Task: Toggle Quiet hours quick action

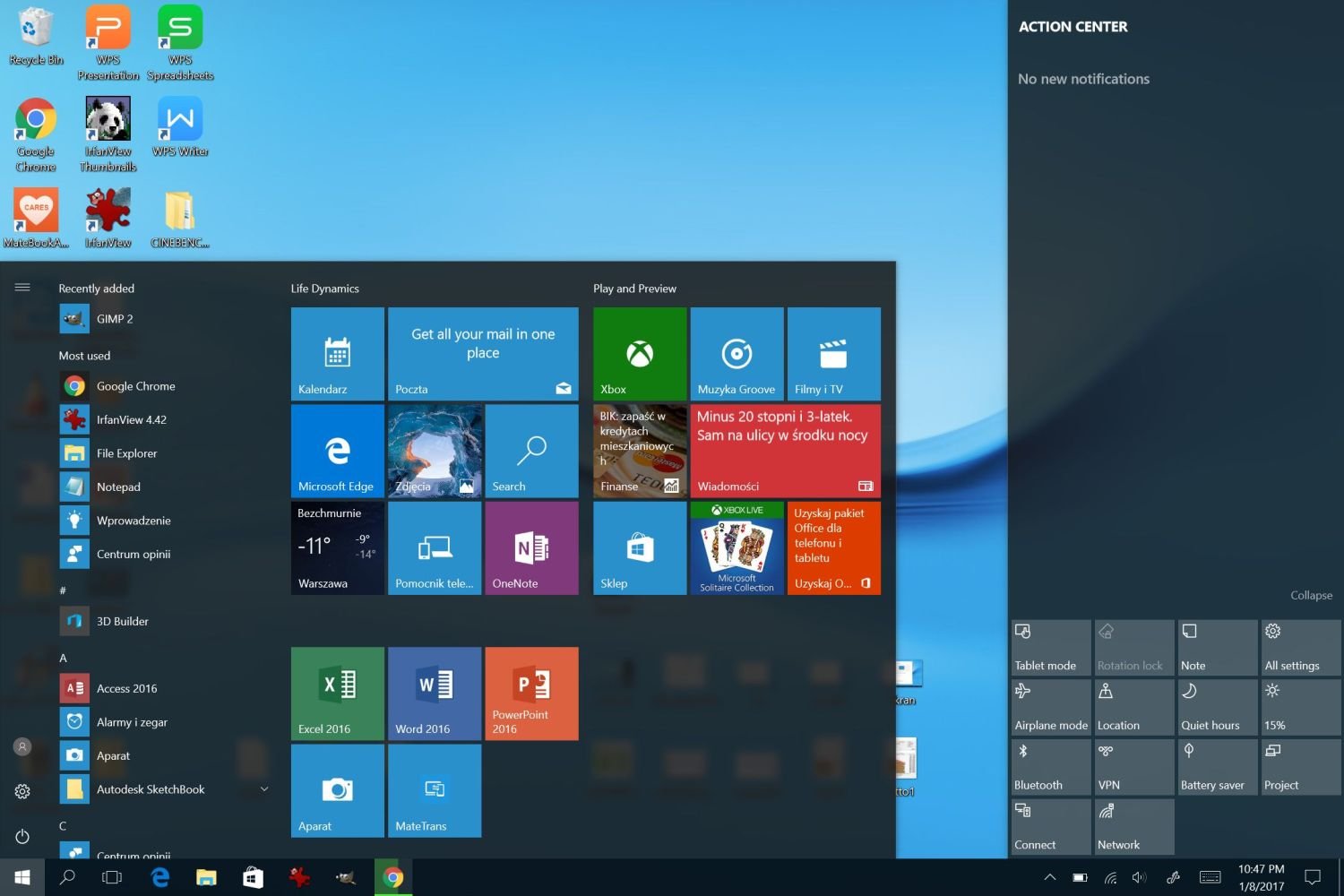Action: (1218, 708)
